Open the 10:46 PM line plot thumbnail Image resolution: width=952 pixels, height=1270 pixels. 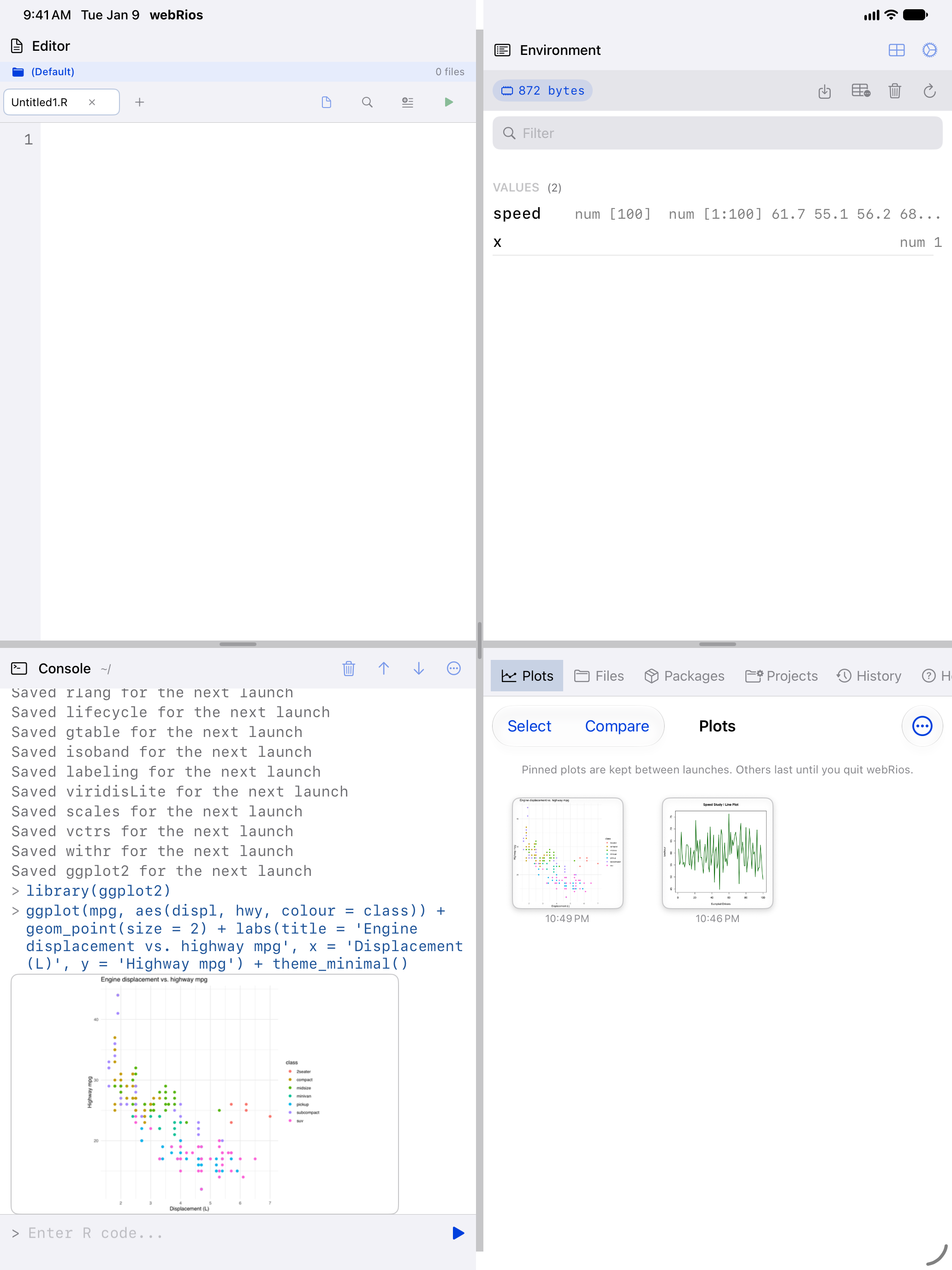(717, 853)
